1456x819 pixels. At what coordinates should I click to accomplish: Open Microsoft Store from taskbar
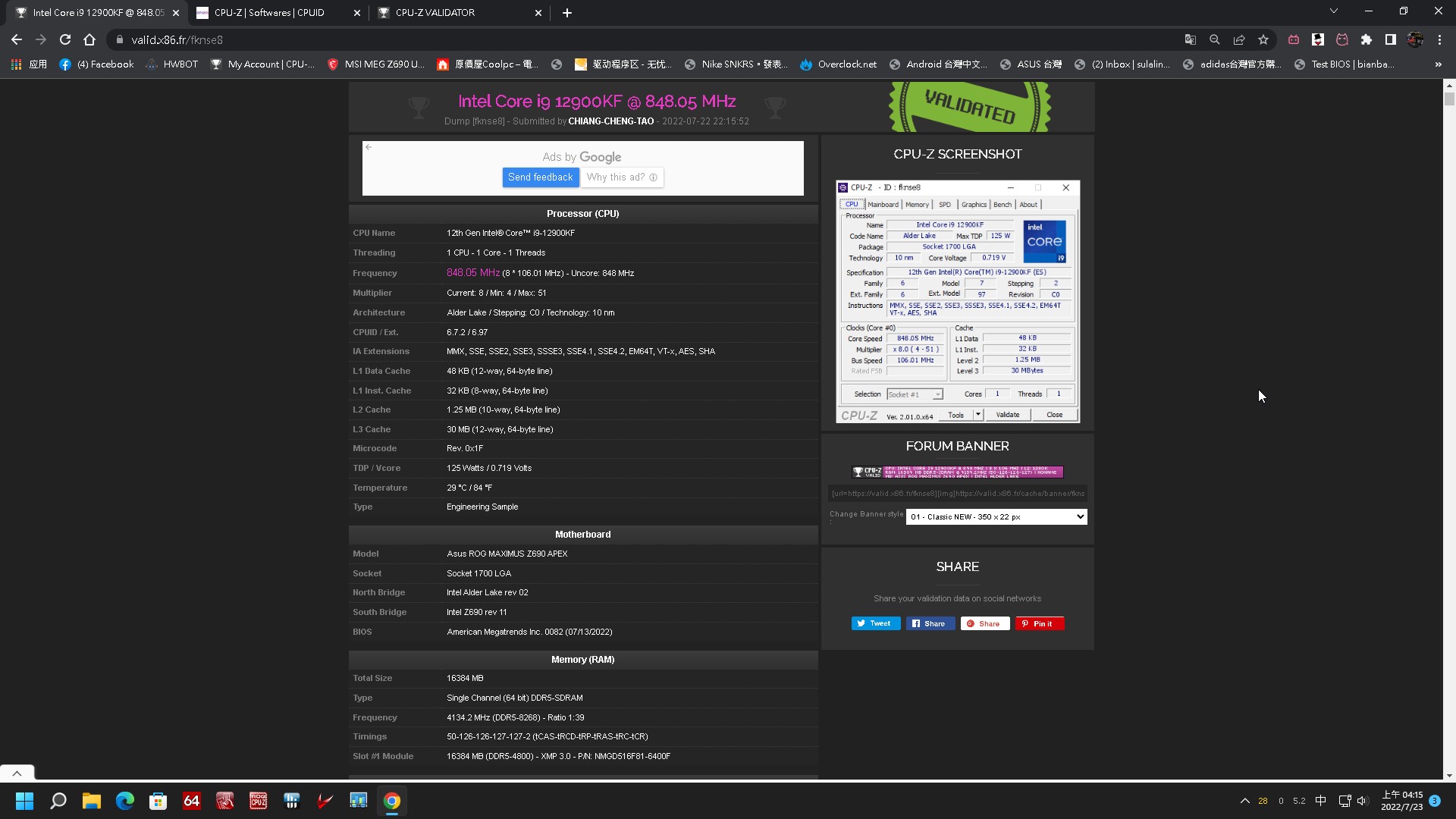(x=158, y=801)
